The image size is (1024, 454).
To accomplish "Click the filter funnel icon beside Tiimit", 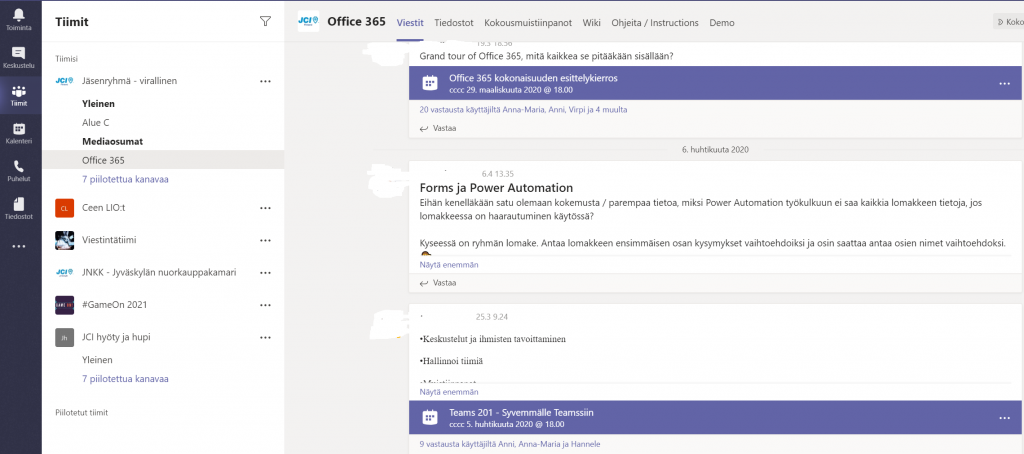I will [x=265, y=21].
